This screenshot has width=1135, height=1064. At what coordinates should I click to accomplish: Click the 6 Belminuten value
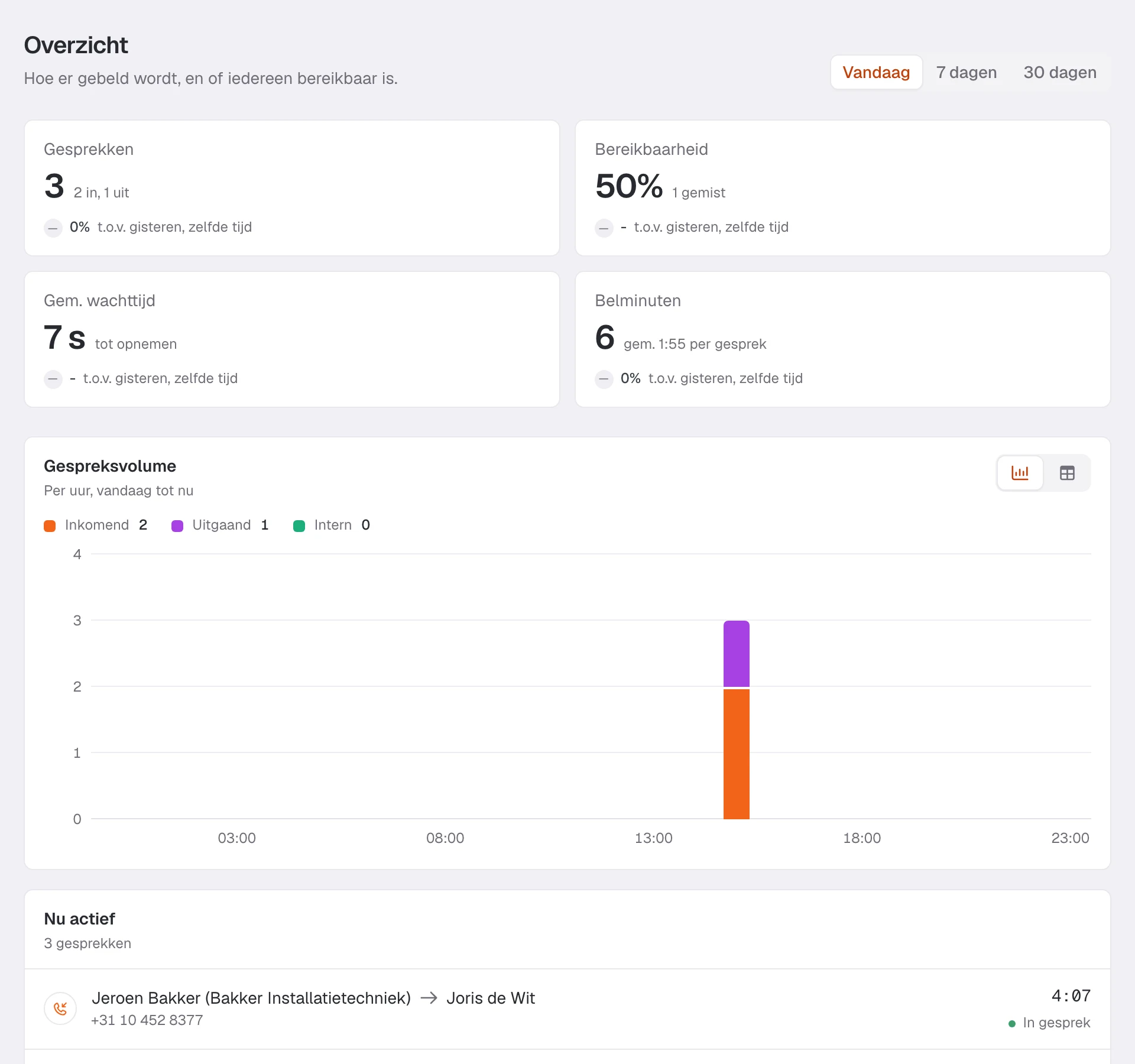tap(605, 337)
